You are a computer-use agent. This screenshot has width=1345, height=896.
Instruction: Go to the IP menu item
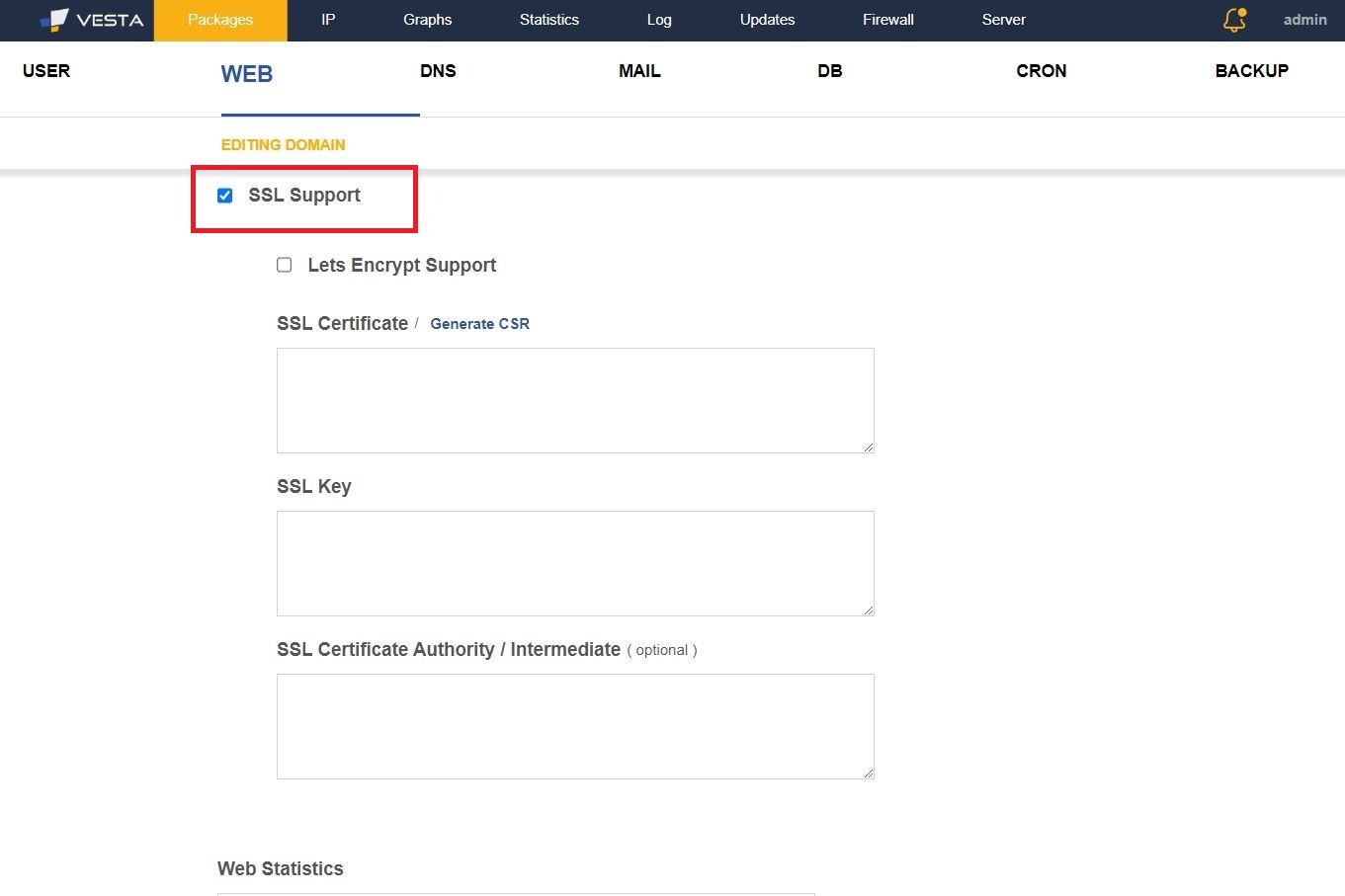[328, 20]
